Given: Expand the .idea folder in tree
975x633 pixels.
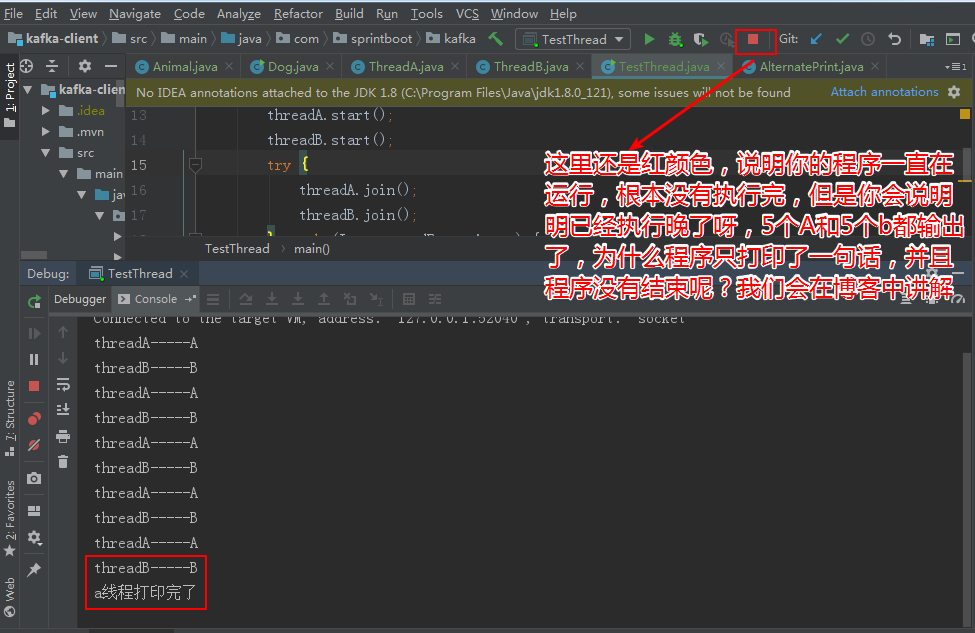Looking at the screenshot, I should click(45, 111).
